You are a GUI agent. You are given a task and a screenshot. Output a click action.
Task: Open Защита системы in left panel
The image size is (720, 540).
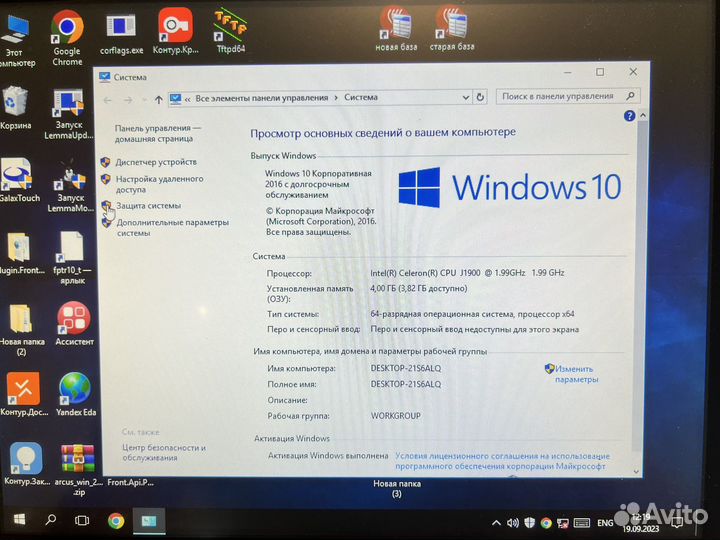(x=149, y=205)
